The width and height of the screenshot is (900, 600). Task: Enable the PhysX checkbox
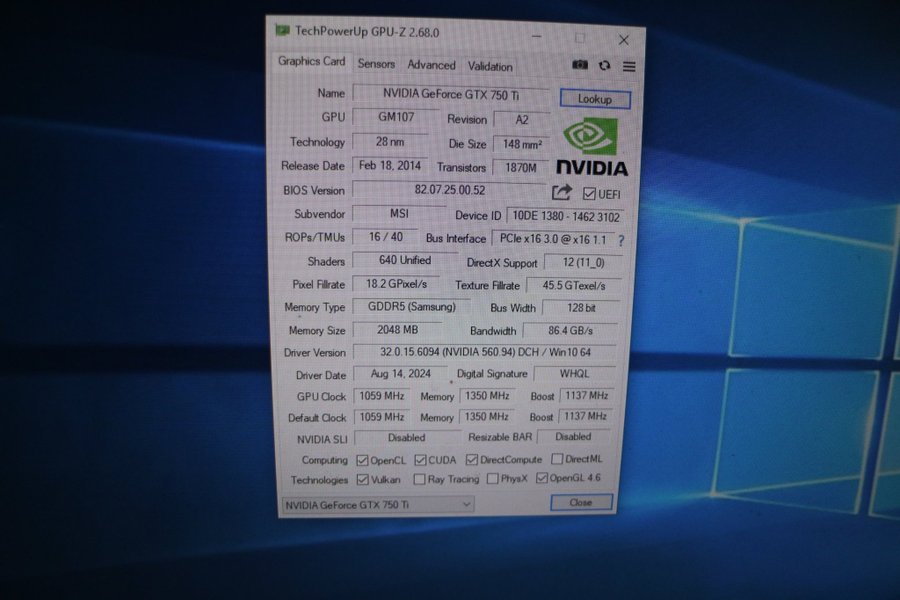(x=492, y=479)
